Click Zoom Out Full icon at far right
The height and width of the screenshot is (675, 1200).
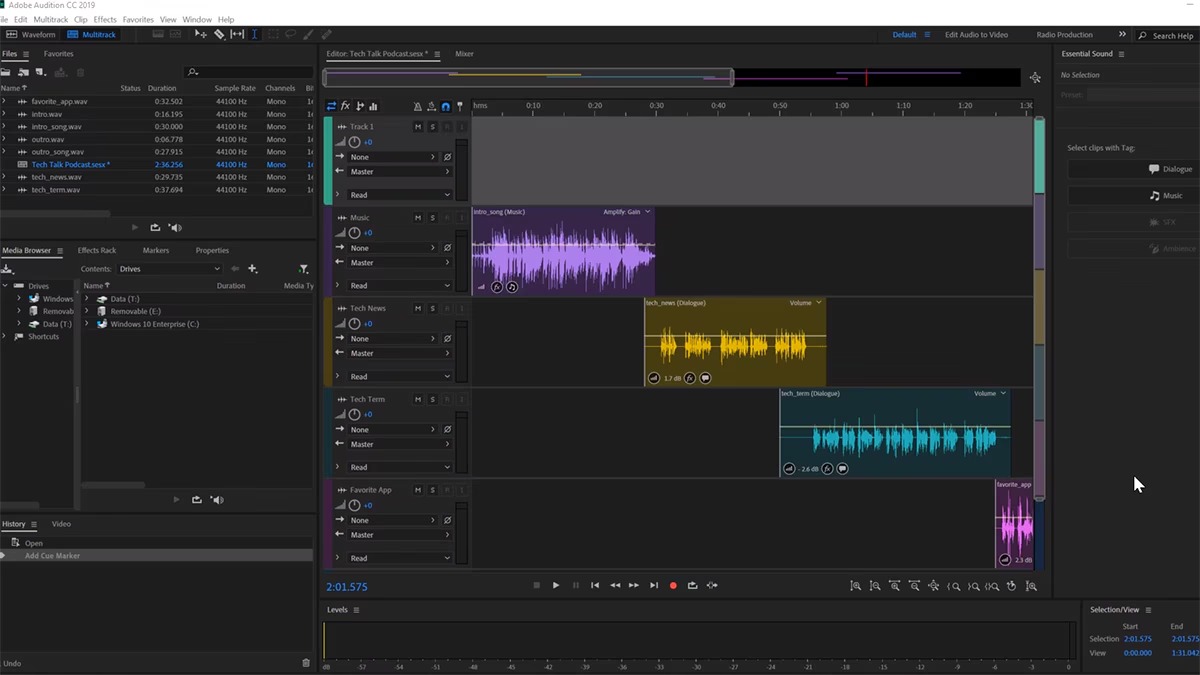tap(1031, 586)
